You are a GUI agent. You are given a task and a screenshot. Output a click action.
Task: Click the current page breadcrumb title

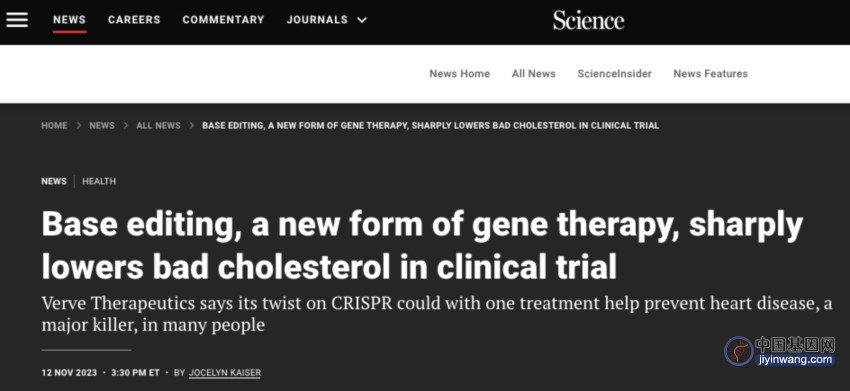pos(430,125)
